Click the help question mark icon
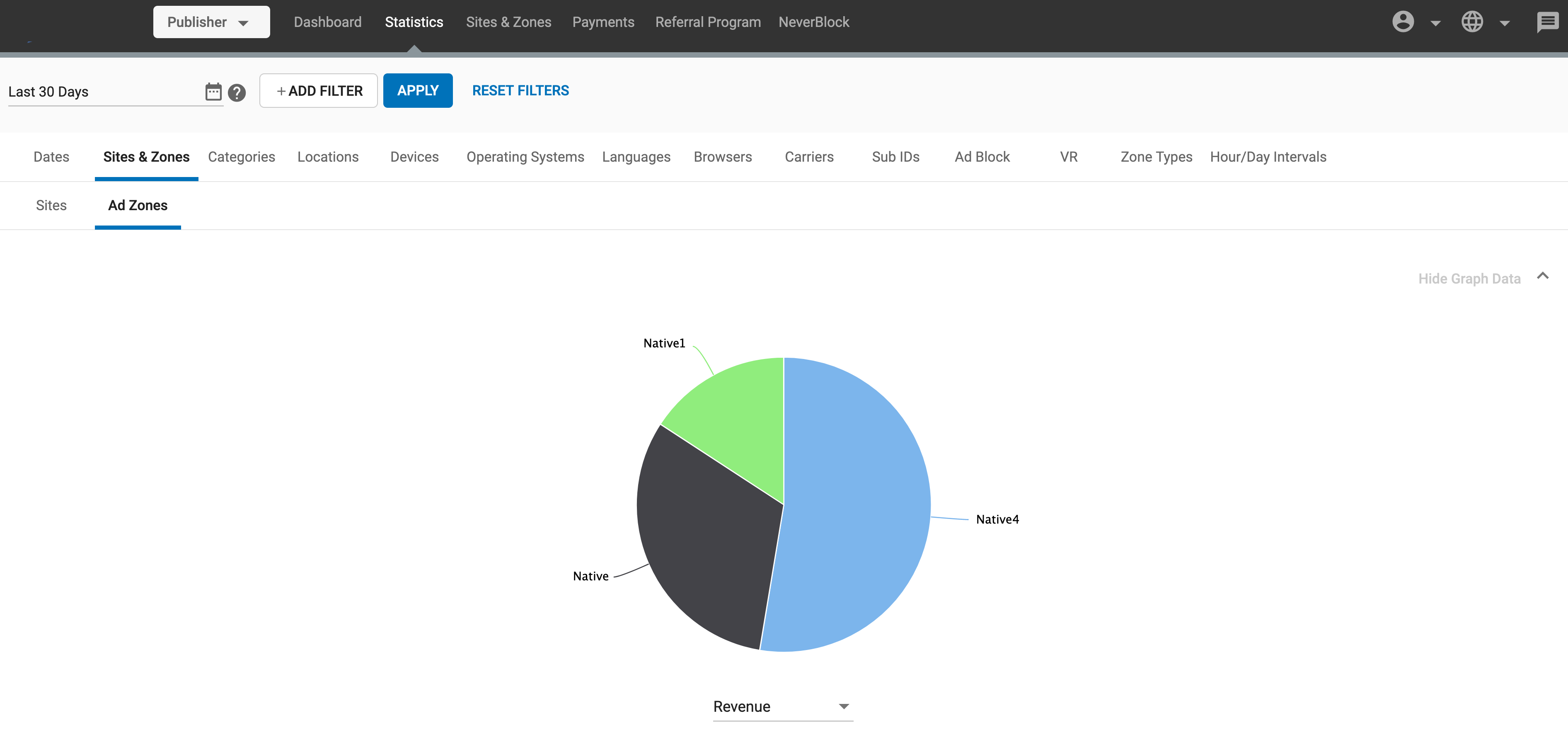The image size is (1568, 752). 237,92
